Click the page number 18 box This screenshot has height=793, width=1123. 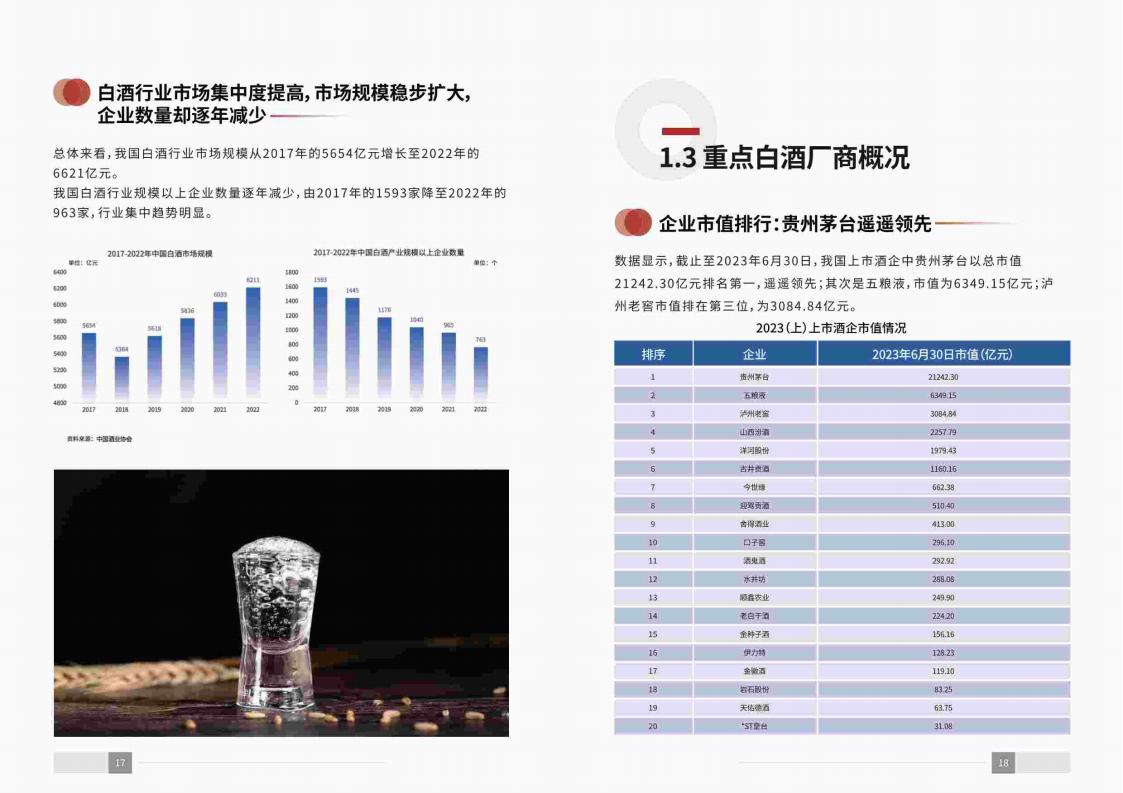click(1003, 763)
